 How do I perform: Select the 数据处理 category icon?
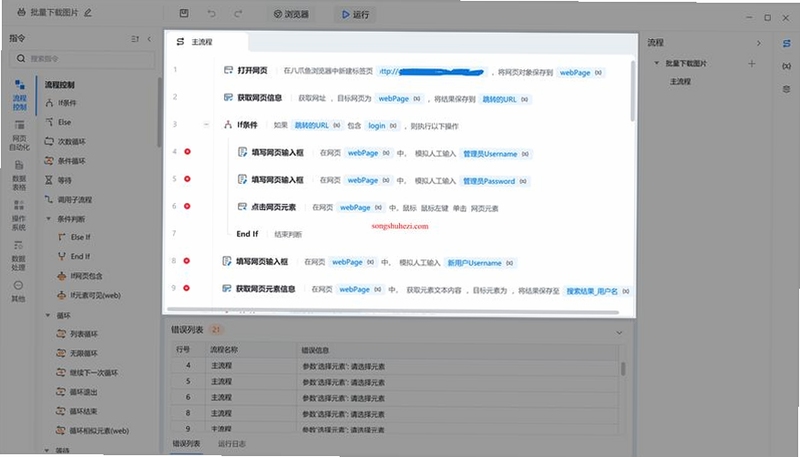click(x=18, y=255)
